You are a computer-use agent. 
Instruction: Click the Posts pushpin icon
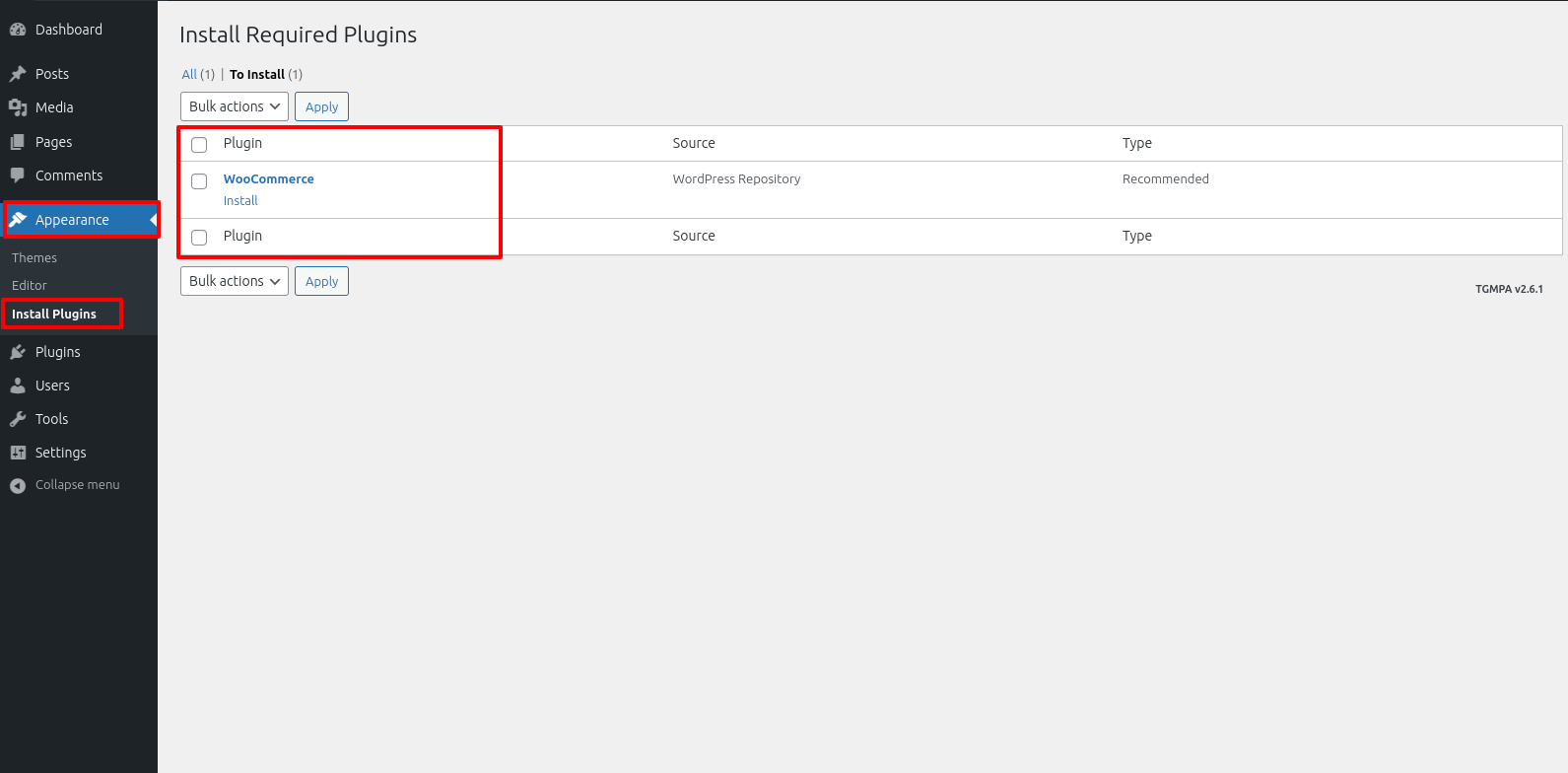click(18, 74)
